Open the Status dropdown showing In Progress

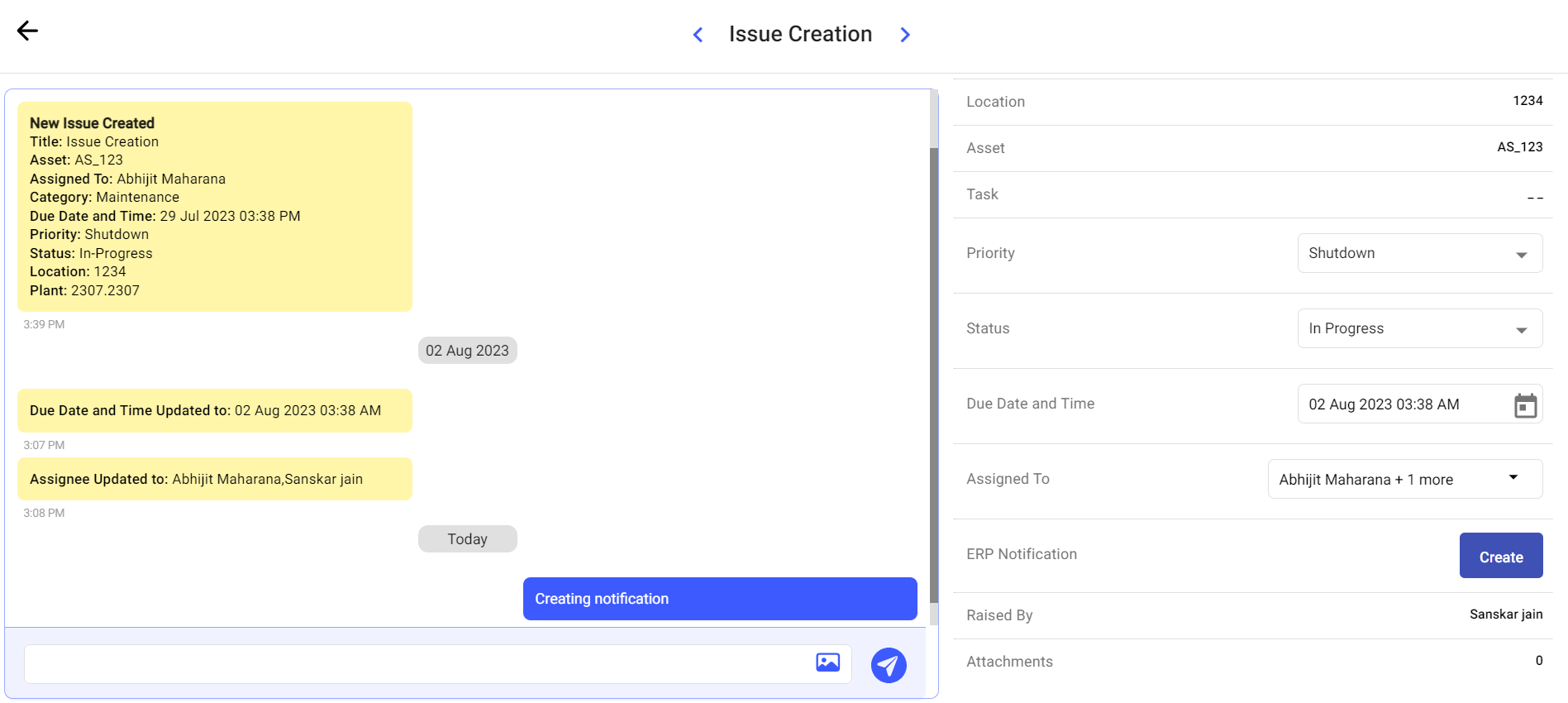[1419, 328]
